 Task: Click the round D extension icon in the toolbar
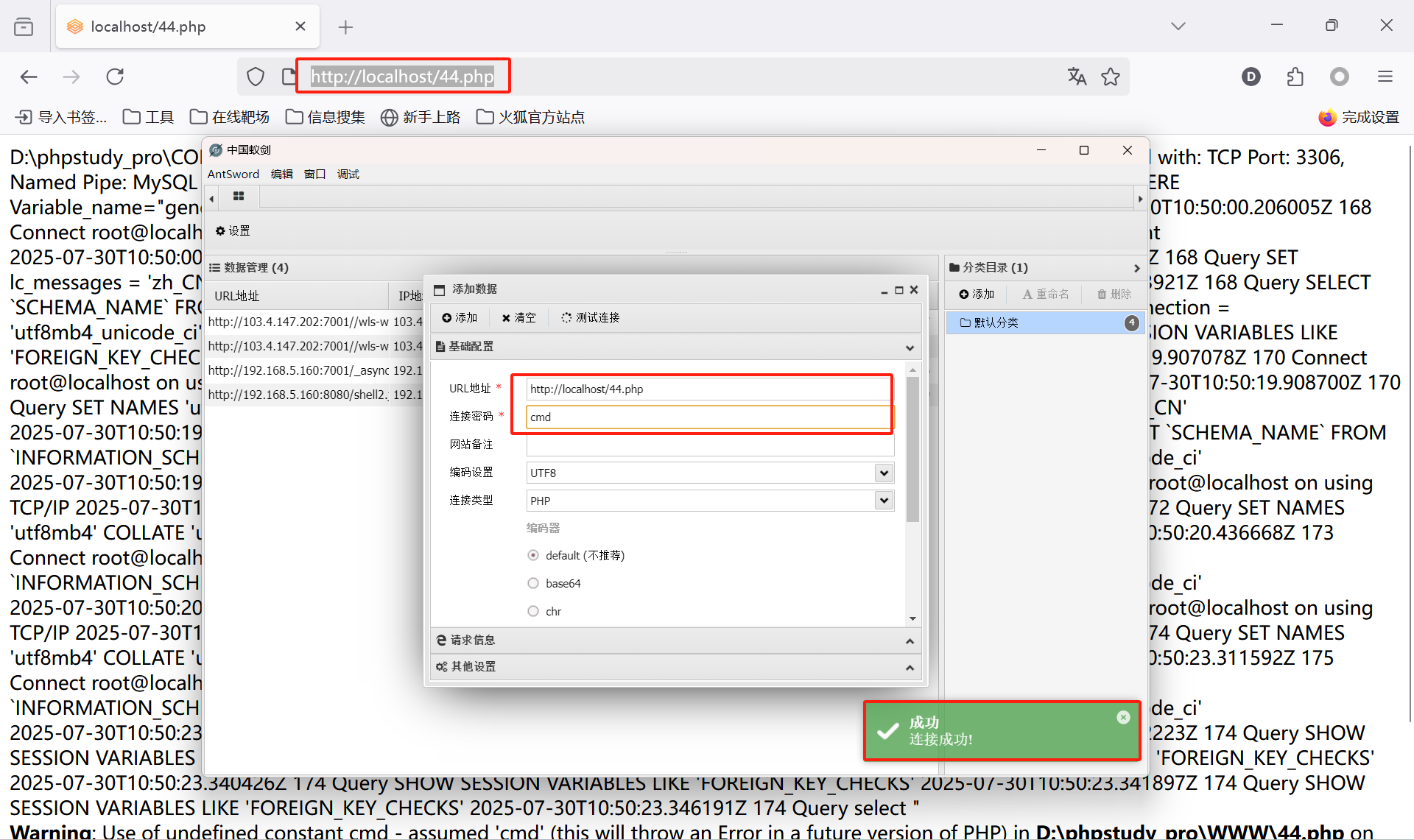[1251, 77]
